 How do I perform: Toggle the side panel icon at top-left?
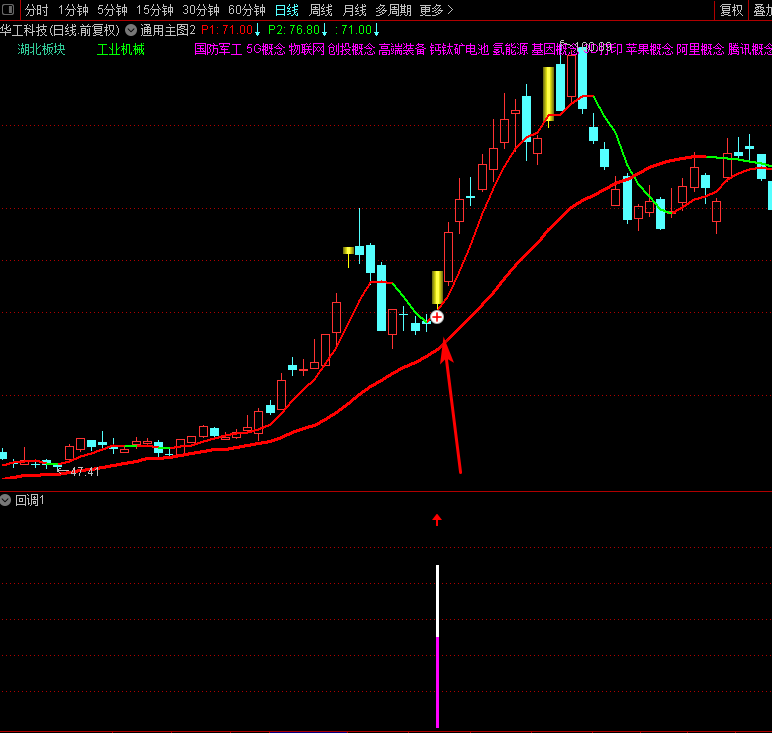[x=8, y=9]
